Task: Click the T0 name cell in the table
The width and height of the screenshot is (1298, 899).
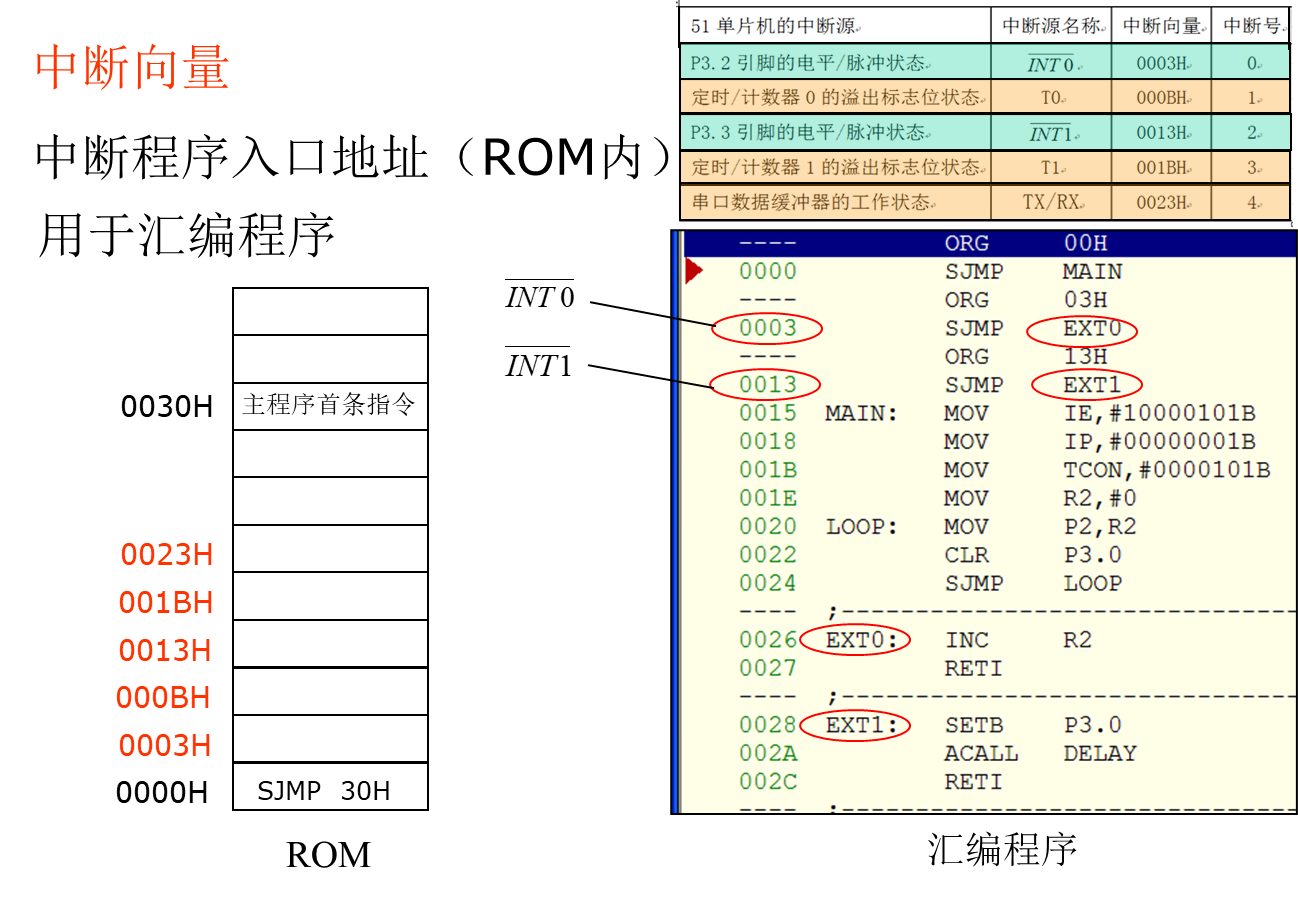Action: coord(1051,97)
